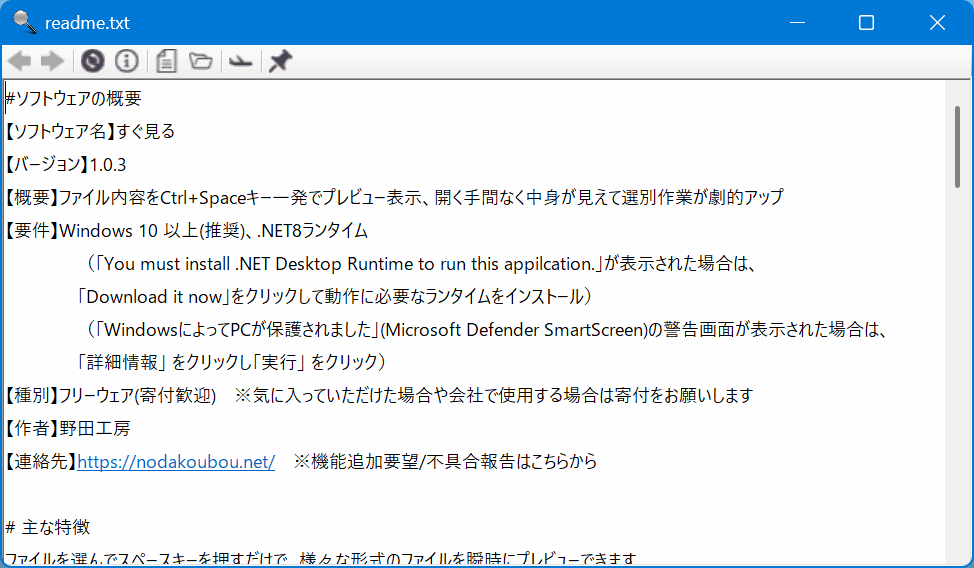
Task: Toggle the pushpin icon
Action: [x=280, y=61]
